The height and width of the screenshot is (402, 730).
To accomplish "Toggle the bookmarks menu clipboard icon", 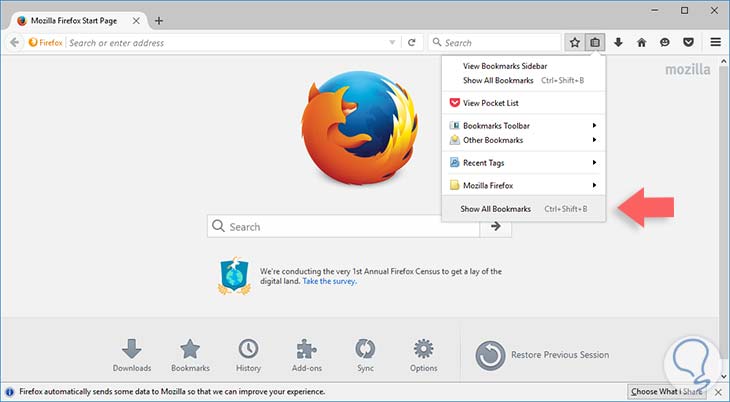I will coord(595,42).
